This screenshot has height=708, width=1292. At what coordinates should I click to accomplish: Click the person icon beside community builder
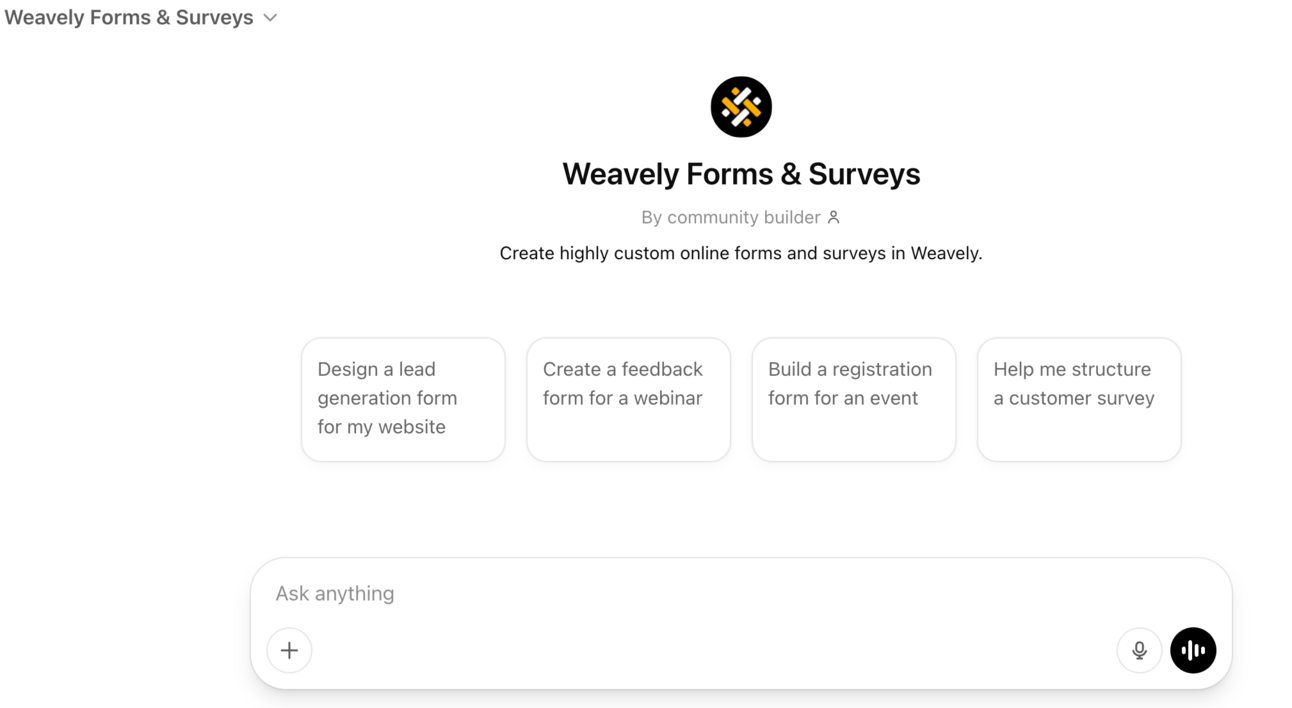(x=833, y=217)
